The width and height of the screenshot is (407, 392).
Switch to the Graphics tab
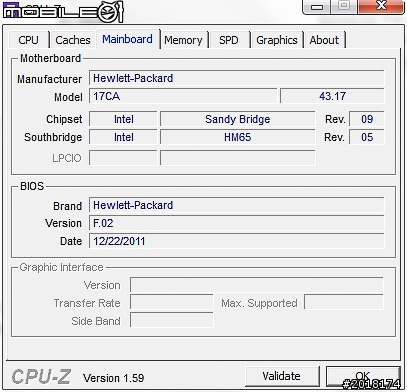(277, 40)
